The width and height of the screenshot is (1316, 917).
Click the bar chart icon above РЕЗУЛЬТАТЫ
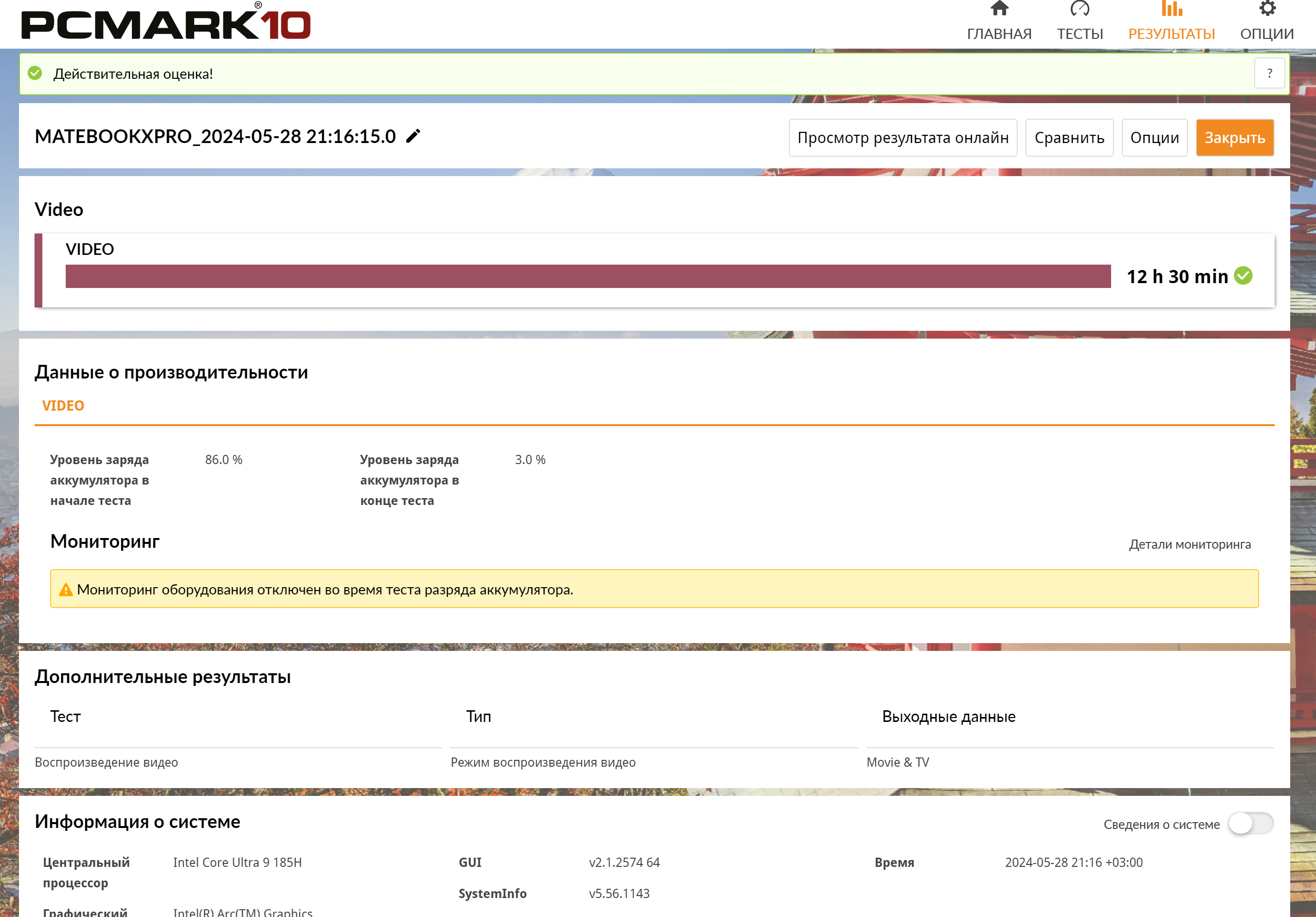pos(1171,9)
